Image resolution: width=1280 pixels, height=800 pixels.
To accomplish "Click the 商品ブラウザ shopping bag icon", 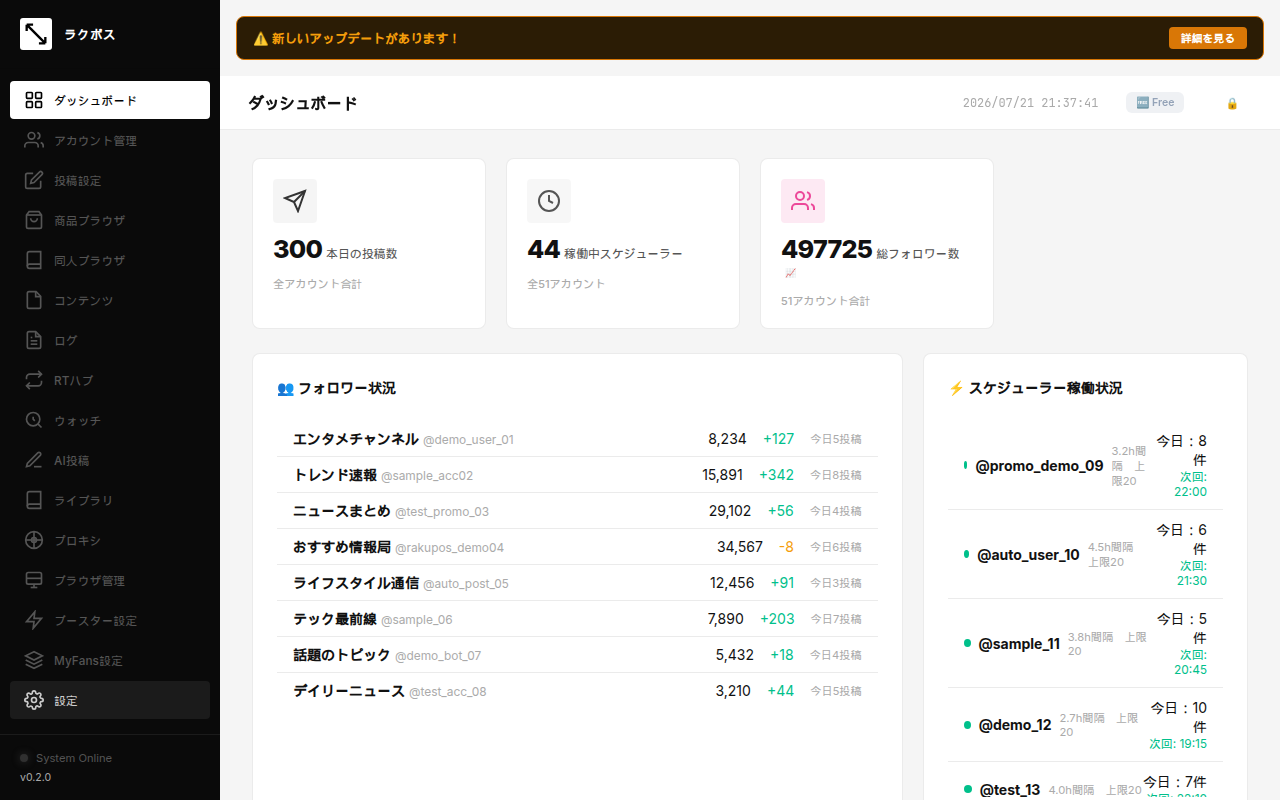I will [34, 220].
